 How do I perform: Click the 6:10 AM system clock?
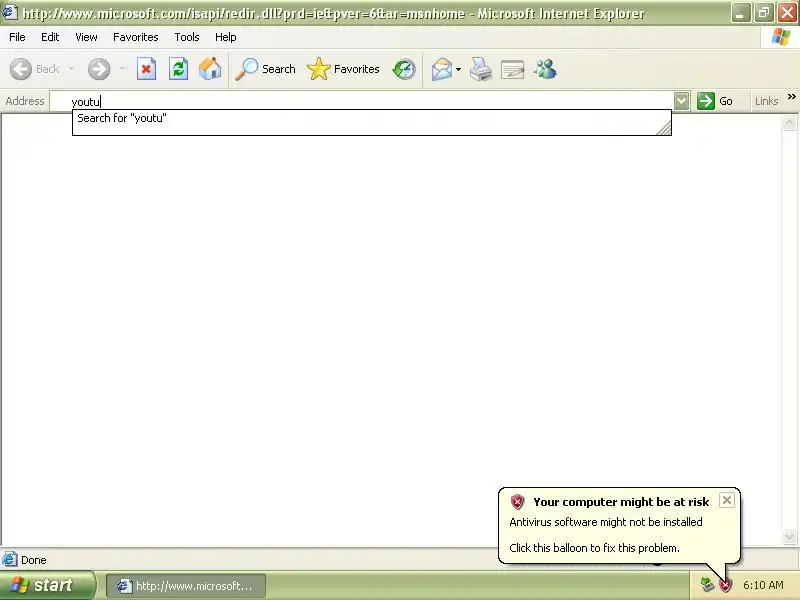(763, 585)
